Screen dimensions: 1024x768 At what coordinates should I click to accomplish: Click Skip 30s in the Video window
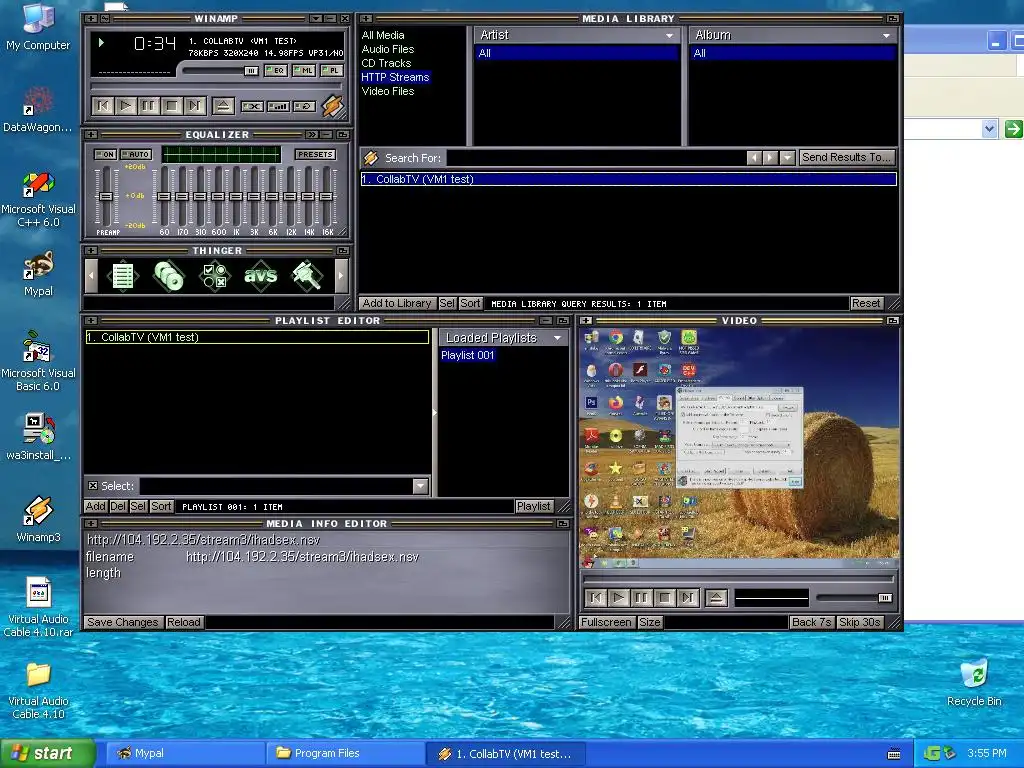pos(859,622)
